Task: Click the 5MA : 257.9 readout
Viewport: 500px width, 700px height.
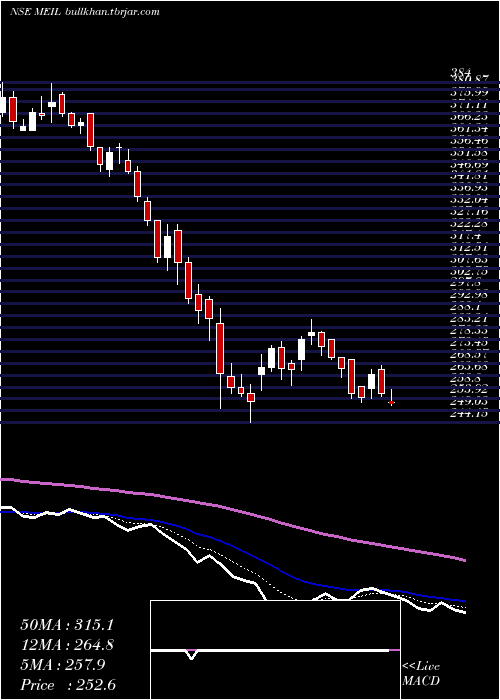Action: pyautogui.click(x=62, y=665)
